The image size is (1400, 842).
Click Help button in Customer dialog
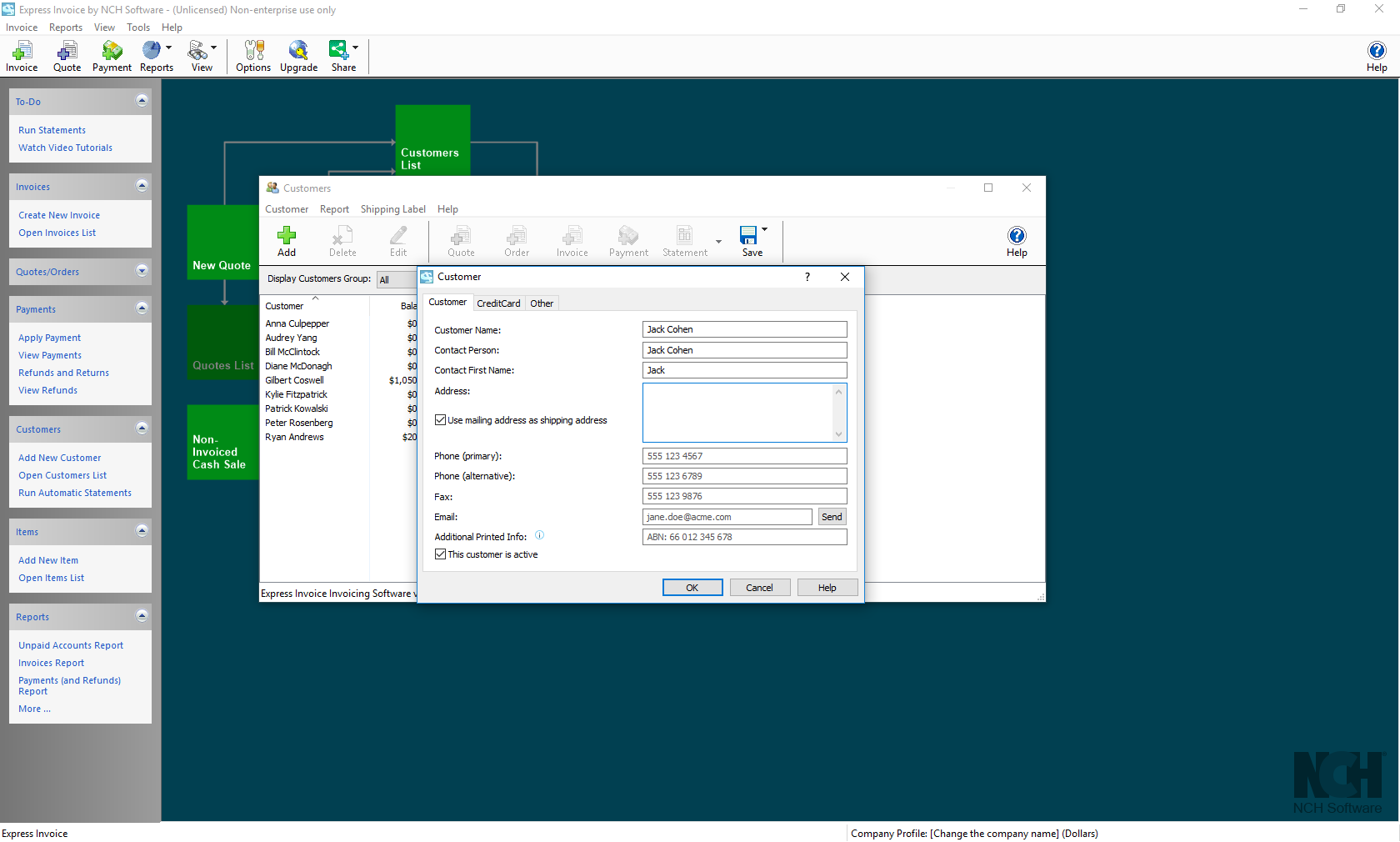pos(827,588)
